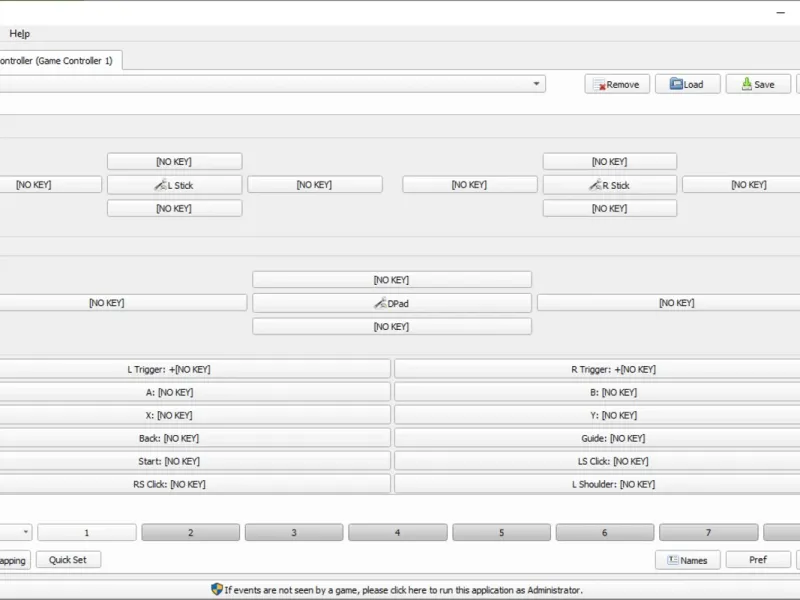
Task: Click the X: [NO KEY] button
Action: point(195,415)
